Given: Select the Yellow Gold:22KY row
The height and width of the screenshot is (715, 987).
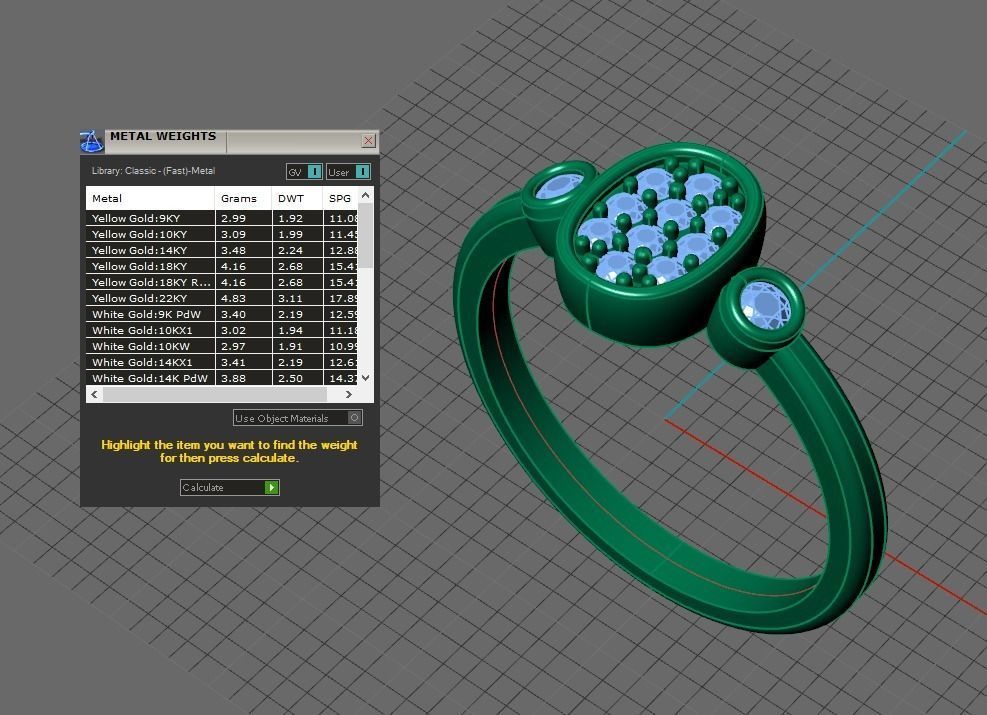Looking at the screenshot, I should pos(222,298).
